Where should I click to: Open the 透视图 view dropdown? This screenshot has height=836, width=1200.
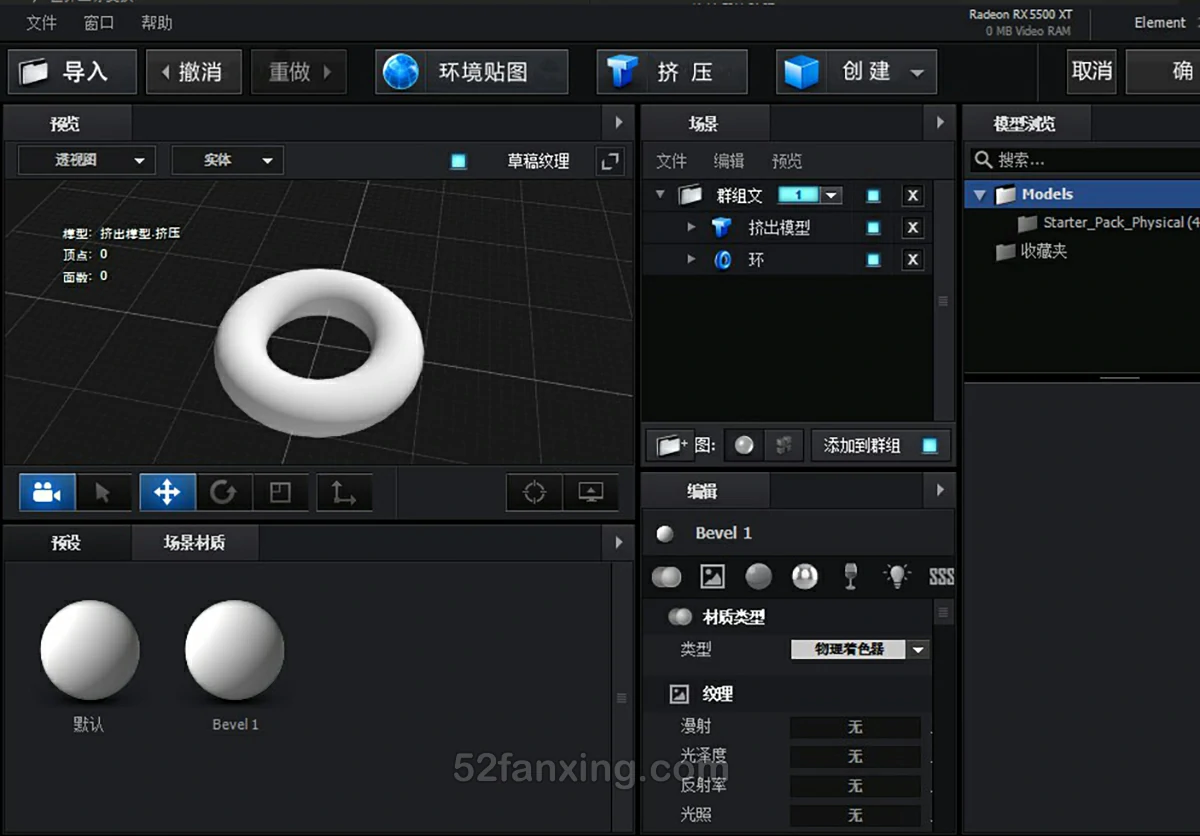pos(87,160)
